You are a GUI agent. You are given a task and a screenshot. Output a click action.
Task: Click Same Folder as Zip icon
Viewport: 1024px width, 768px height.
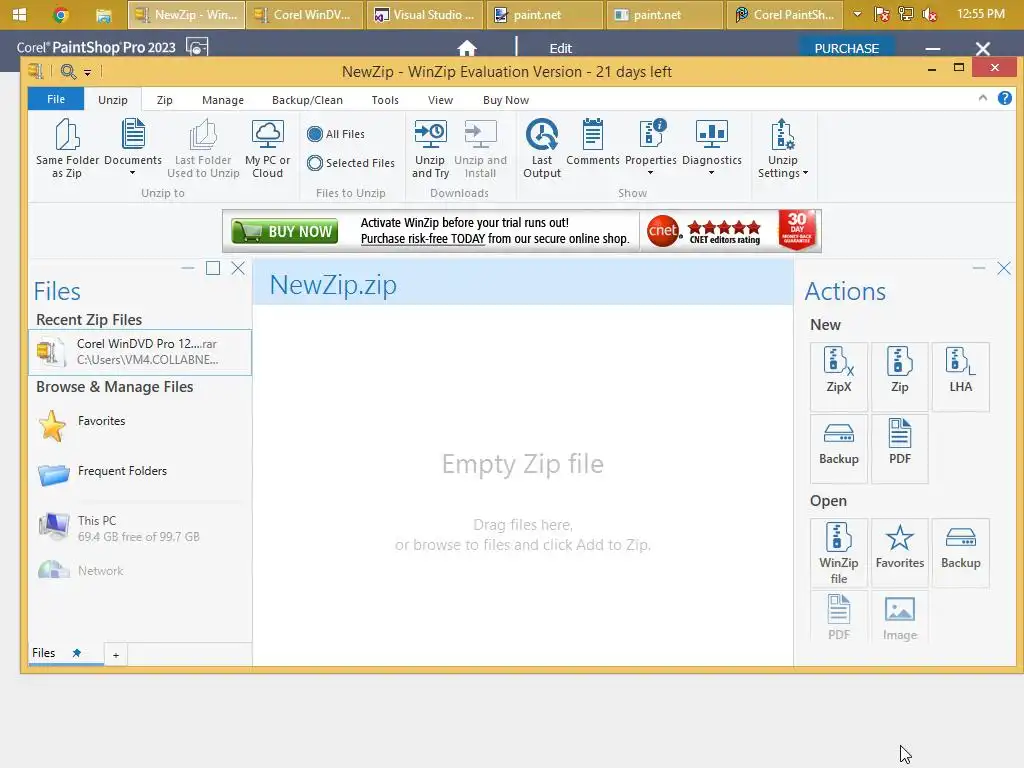(67, 148)
